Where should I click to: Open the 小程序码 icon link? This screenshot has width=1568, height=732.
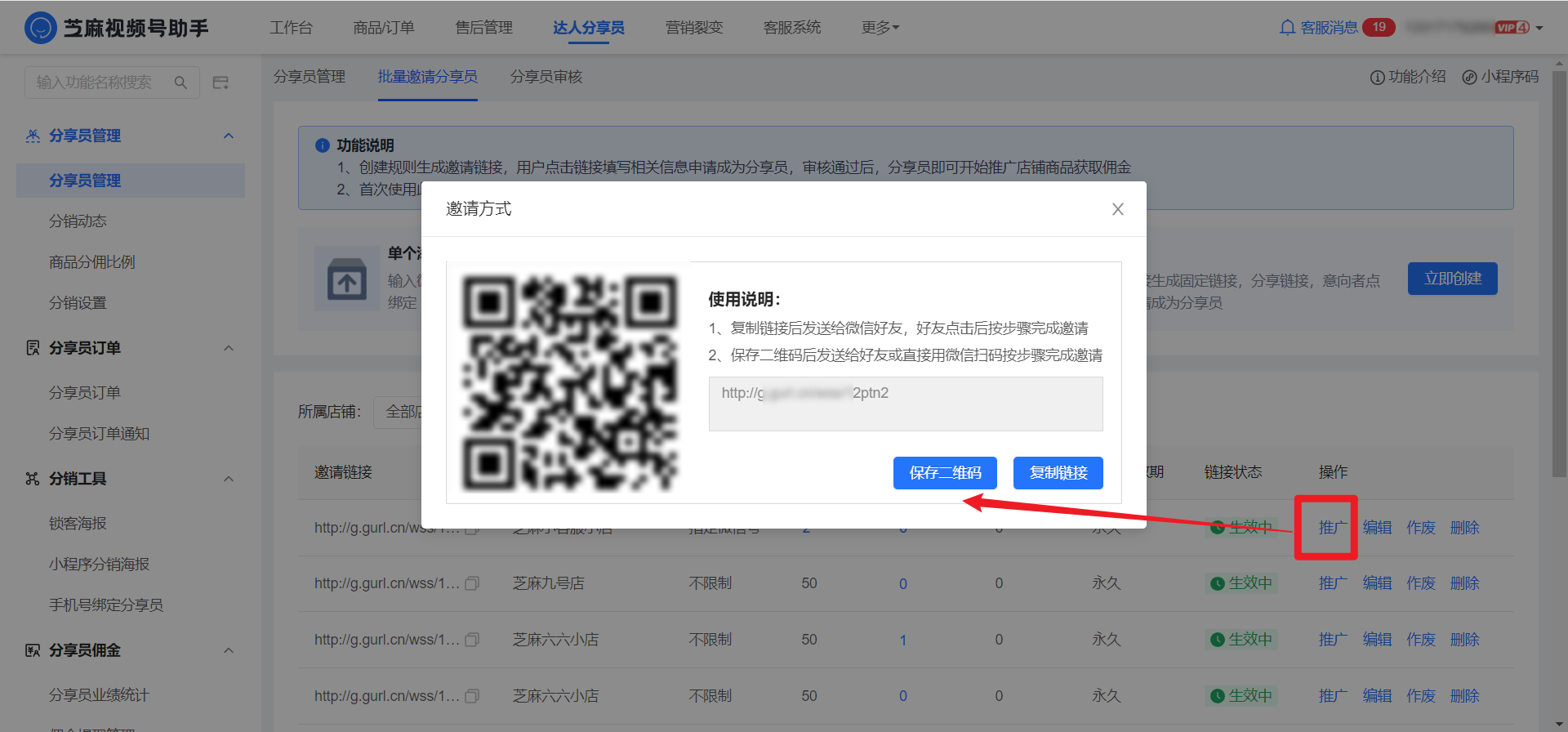[x=1500, y=77]
